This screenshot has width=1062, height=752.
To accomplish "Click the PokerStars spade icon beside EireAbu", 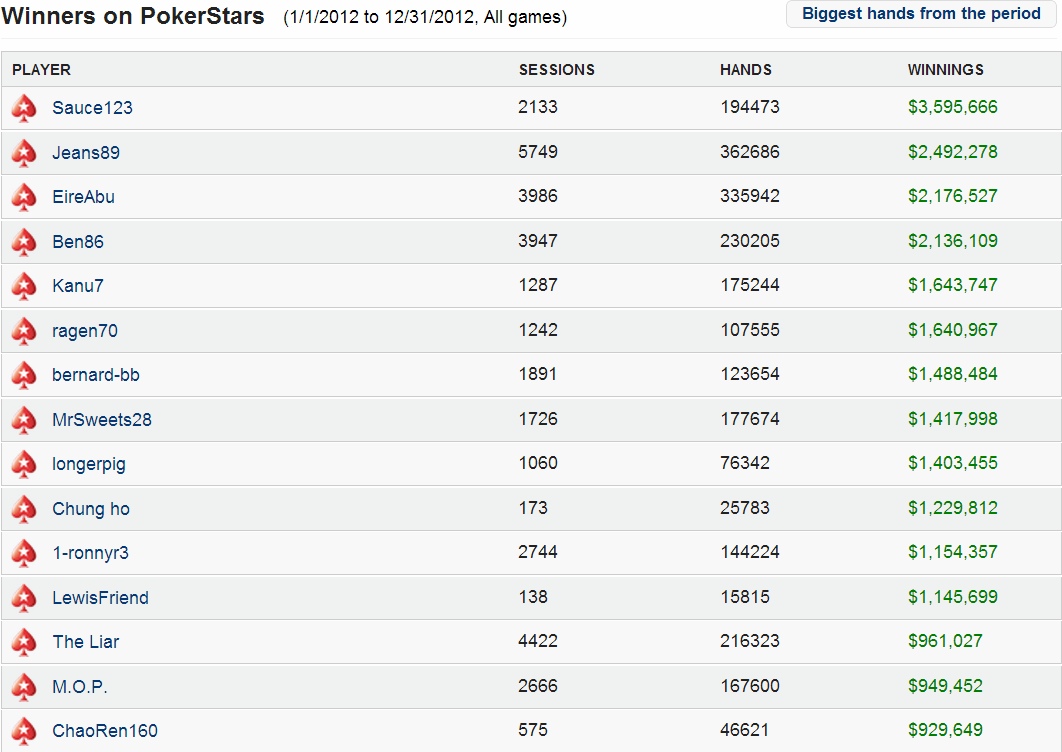I will pos(24,197).
